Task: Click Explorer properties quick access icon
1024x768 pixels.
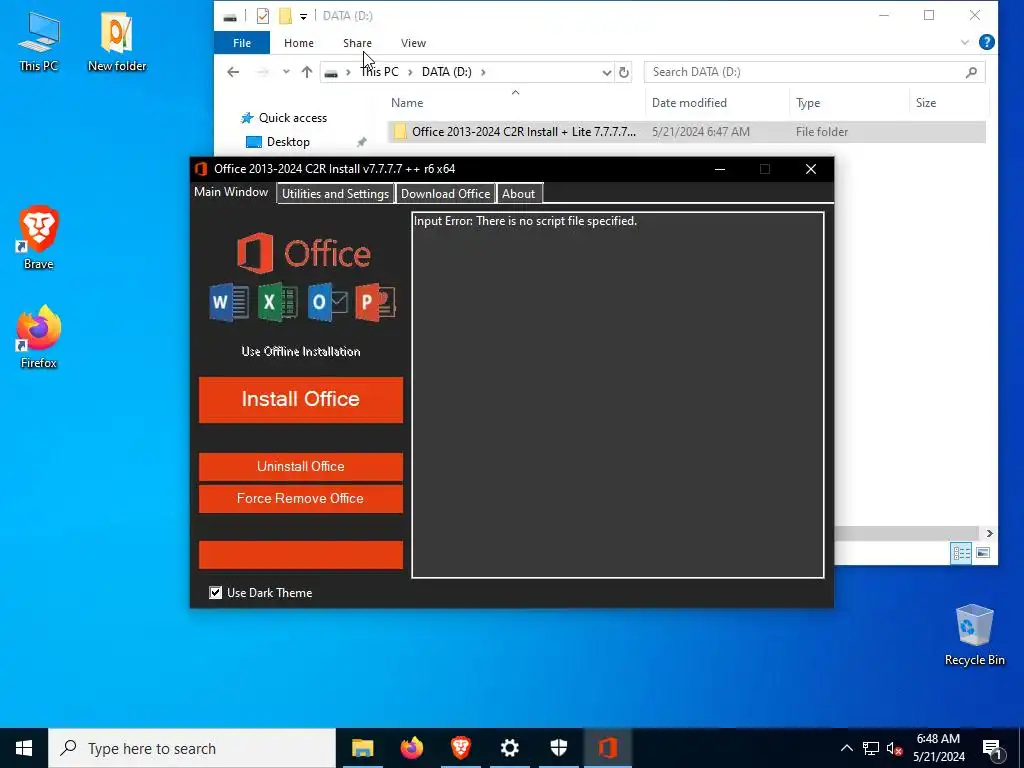Action: click(x=263, y=16)
